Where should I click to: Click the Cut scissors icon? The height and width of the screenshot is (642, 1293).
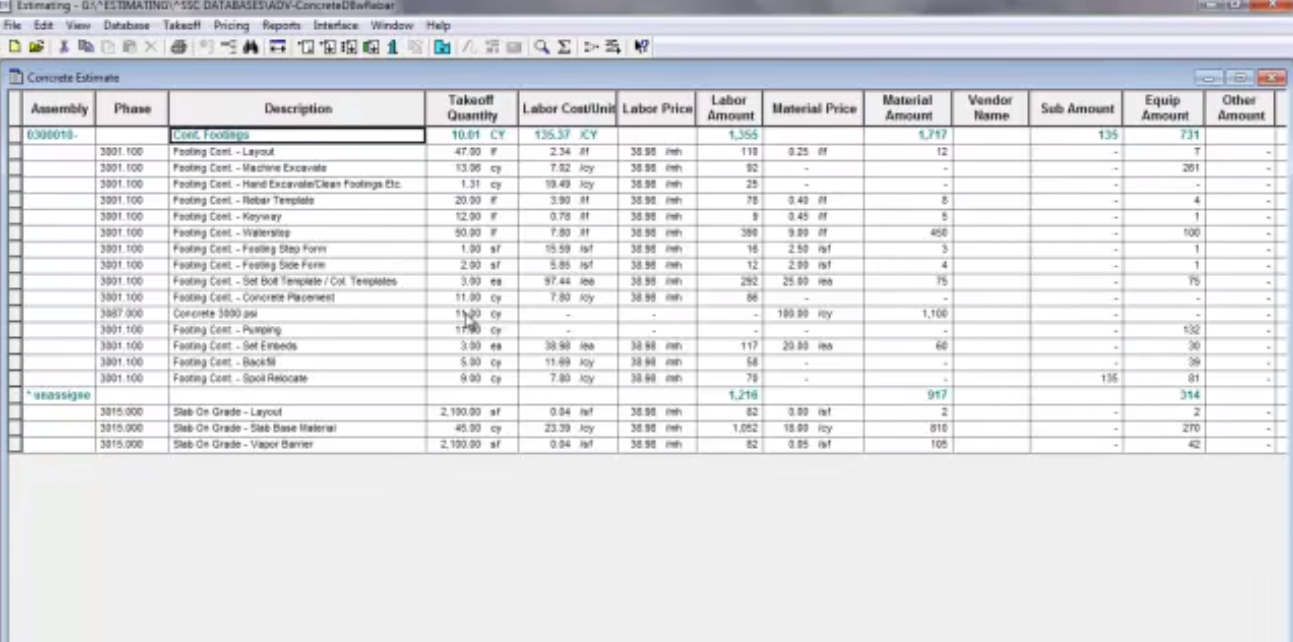(64, 47)
